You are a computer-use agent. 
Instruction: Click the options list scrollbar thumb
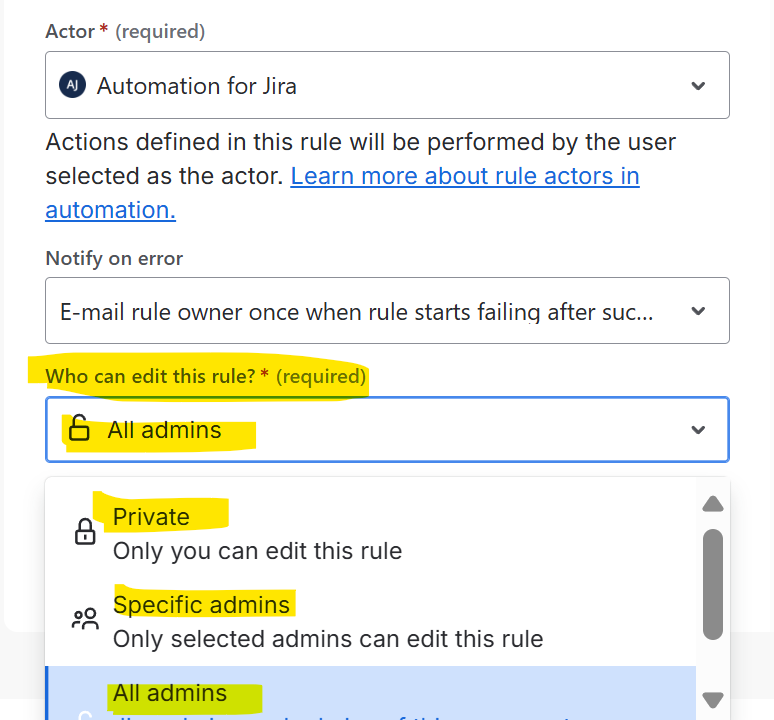coord(712,585)
